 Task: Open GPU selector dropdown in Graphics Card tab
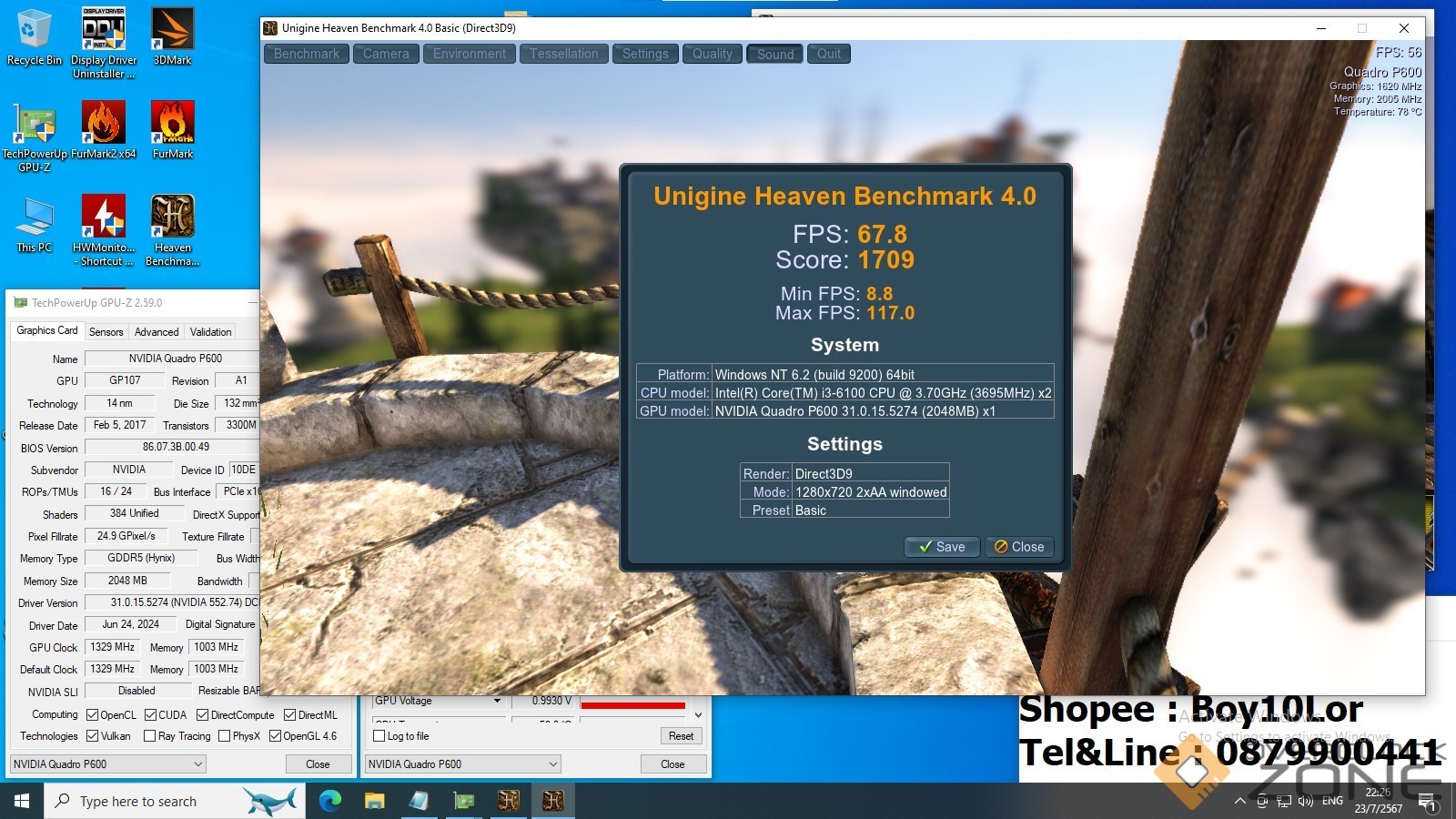point(108,764)
